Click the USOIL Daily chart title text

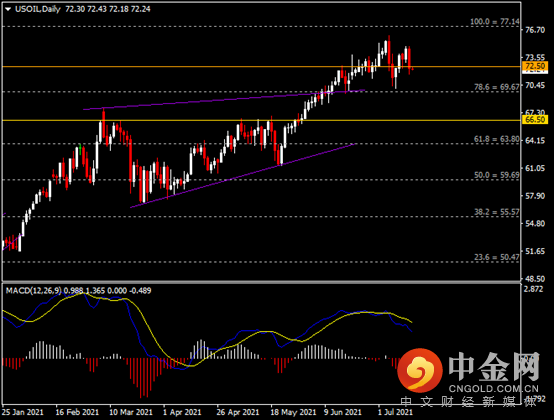pyautogui.click(x=38, y=9)
